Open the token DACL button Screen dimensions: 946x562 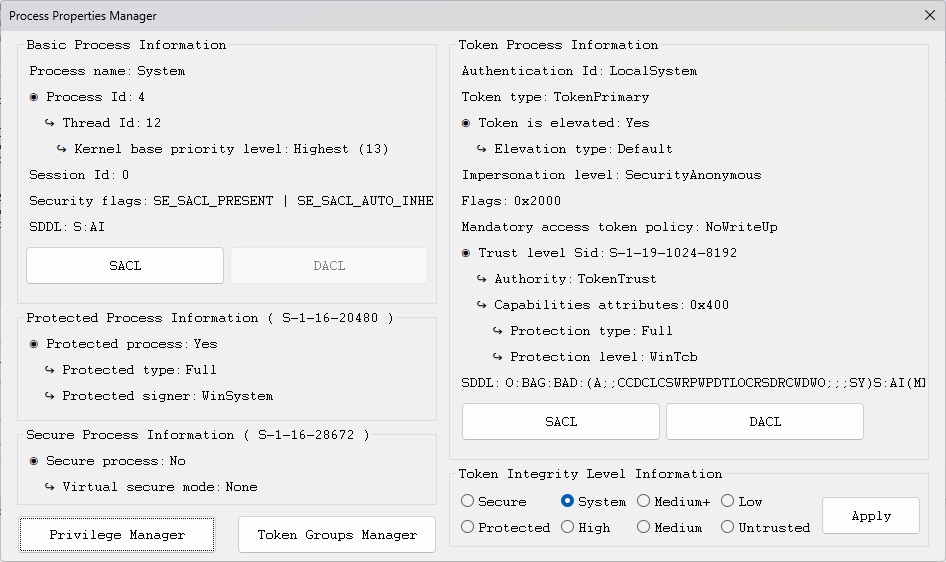765,422
